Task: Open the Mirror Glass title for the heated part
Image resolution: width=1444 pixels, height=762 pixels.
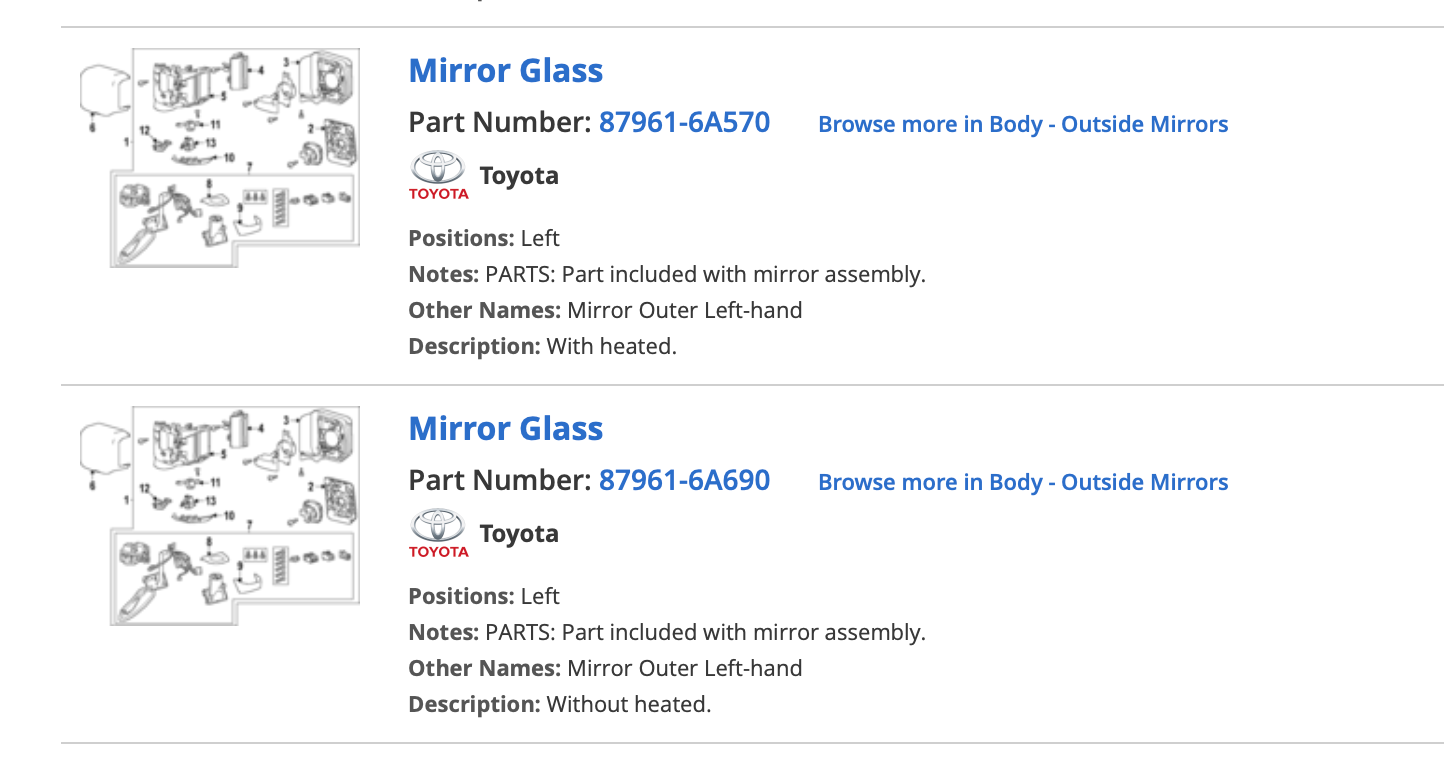Action: tap(506, 70)
